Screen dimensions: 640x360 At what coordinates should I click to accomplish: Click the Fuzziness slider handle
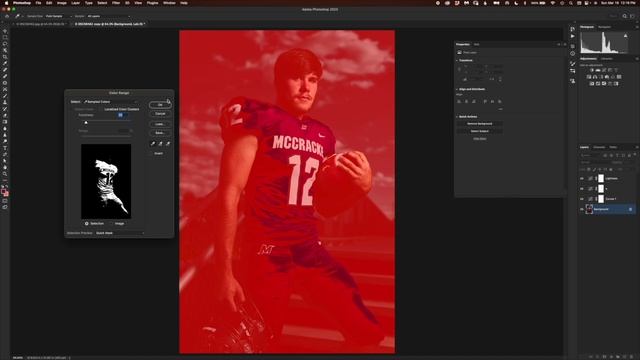click(86, 122)
